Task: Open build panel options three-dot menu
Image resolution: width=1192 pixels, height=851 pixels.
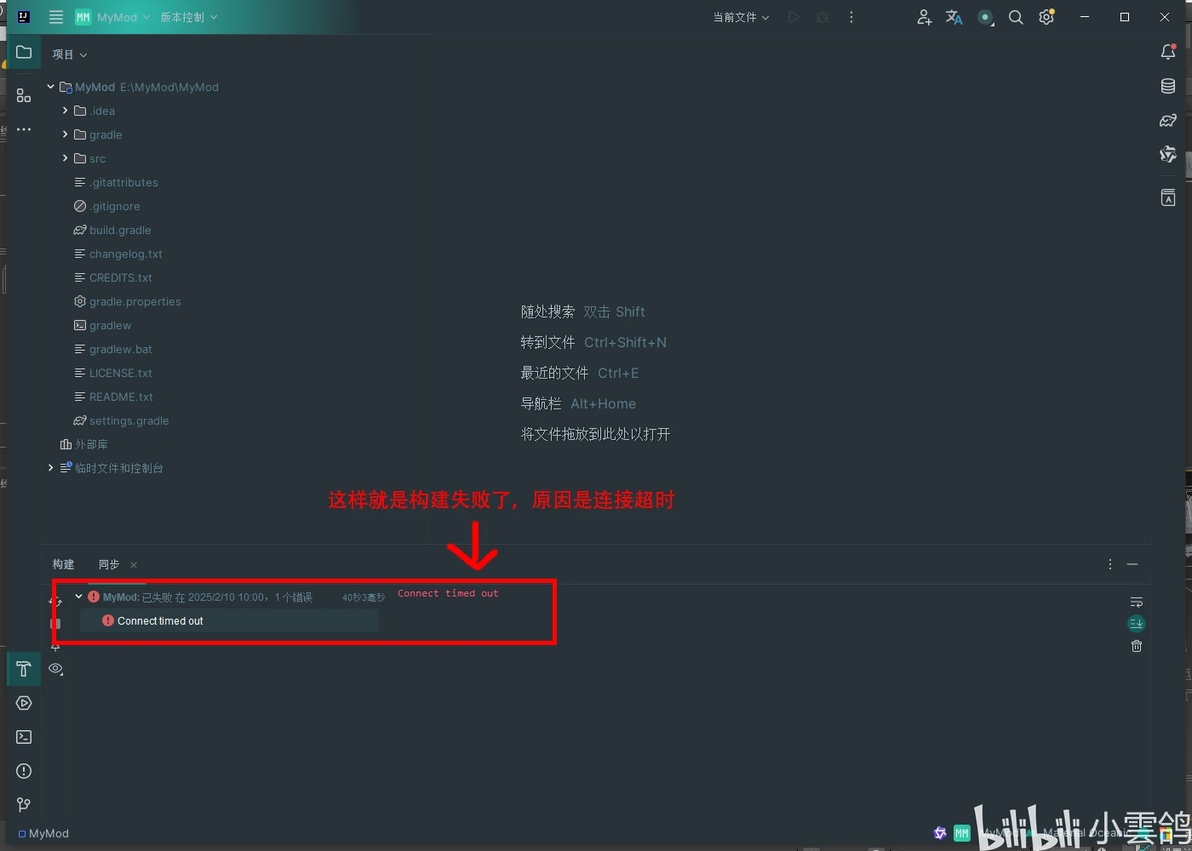Action: click(1110, 564)
